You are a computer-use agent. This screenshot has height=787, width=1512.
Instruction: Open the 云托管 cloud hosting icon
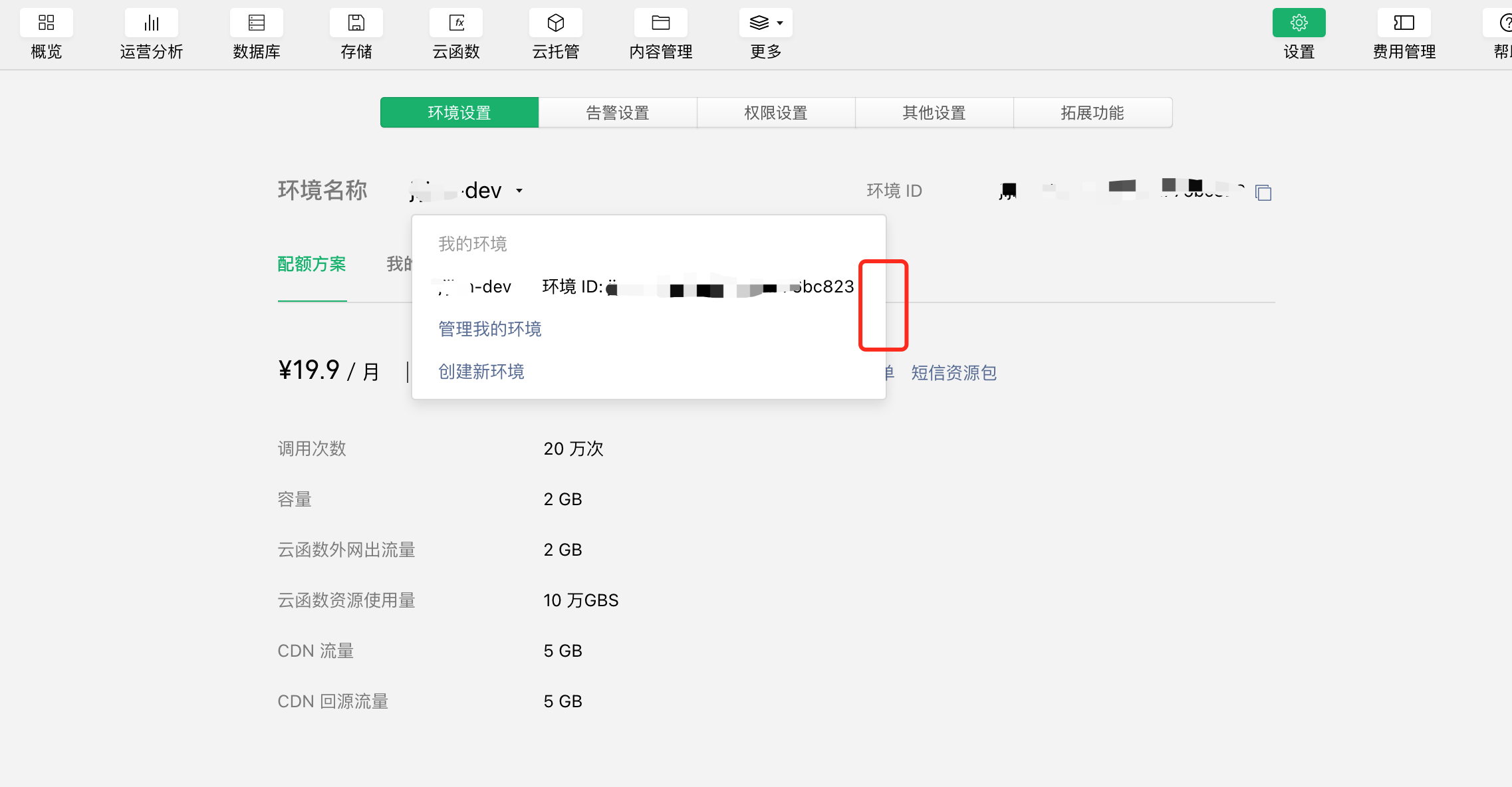click(x=555, y=23)
